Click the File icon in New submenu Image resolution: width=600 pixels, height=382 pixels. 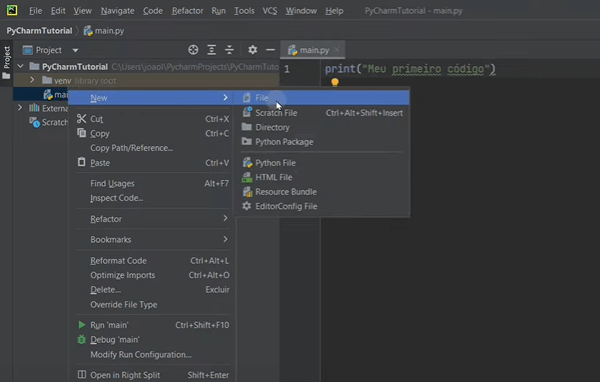[247, 98]
